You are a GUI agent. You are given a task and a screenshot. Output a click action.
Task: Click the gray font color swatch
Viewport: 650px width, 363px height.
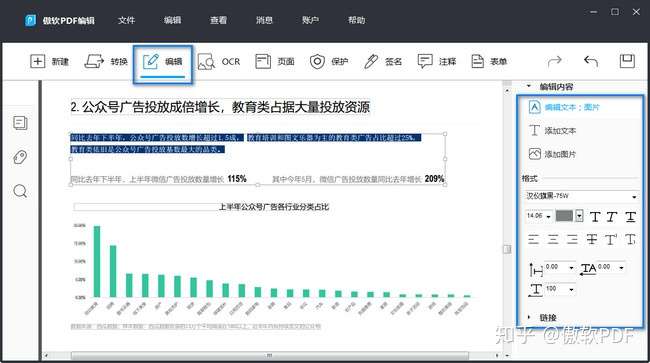pyautogui.click(x=564, y=216)
